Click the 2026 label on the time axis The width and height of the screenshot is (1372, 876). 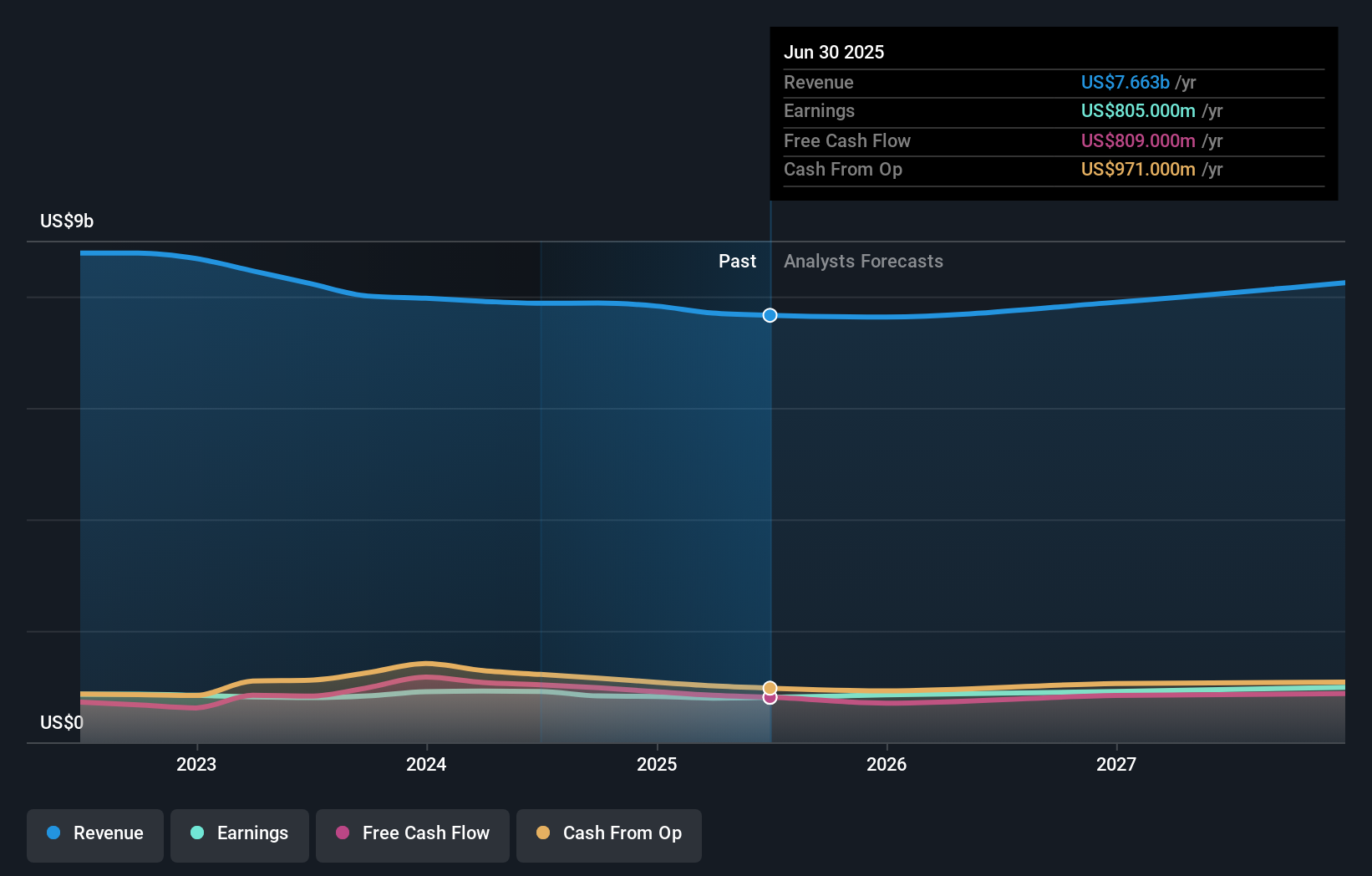click(x=887, y=764)
